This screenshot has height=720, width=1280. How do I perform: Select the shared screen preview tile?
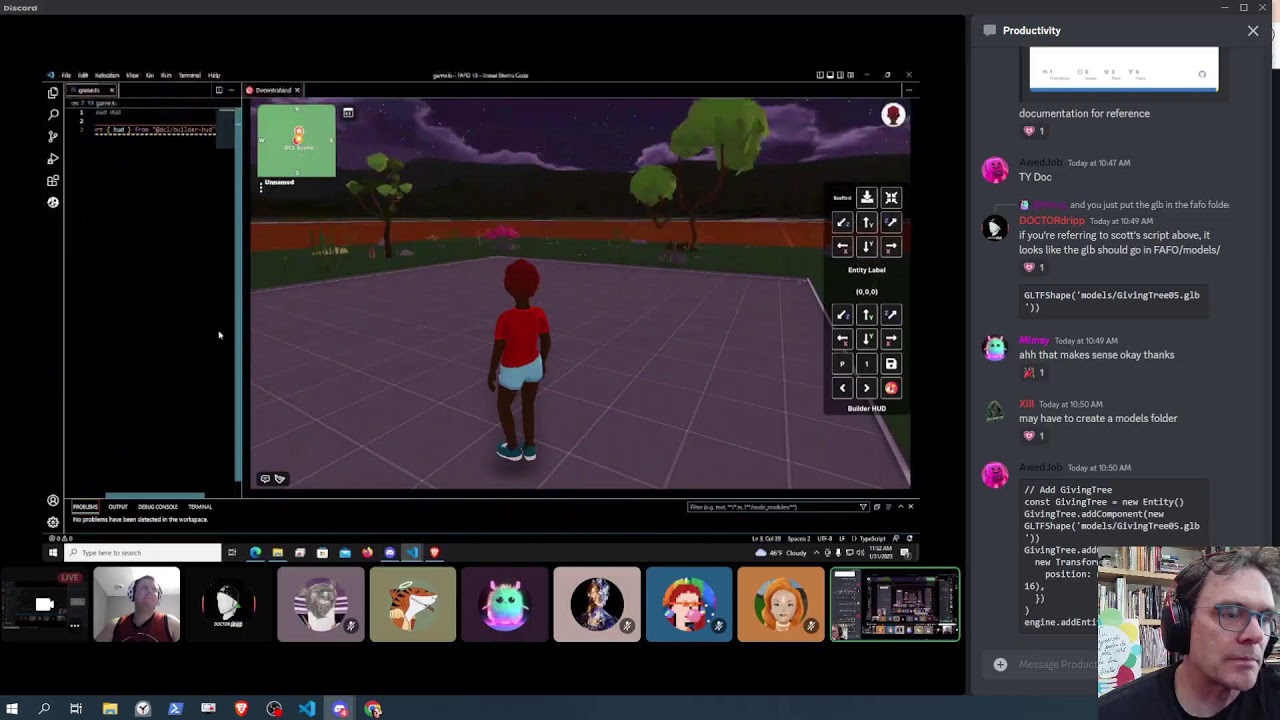(894, 604)
